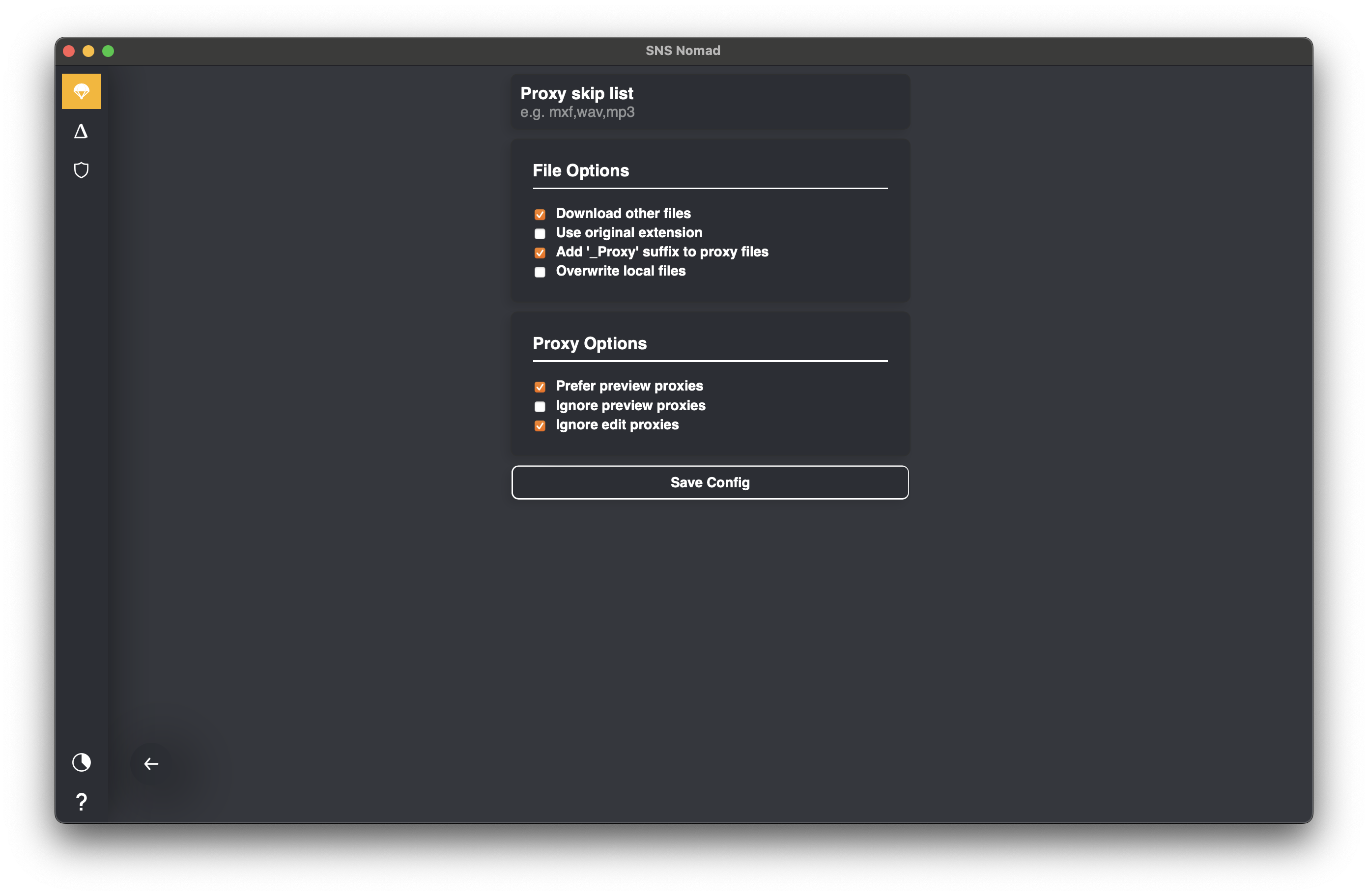Click the Save Config button
The width and height of the screenshot is (1368, 896).
[710, 482]
